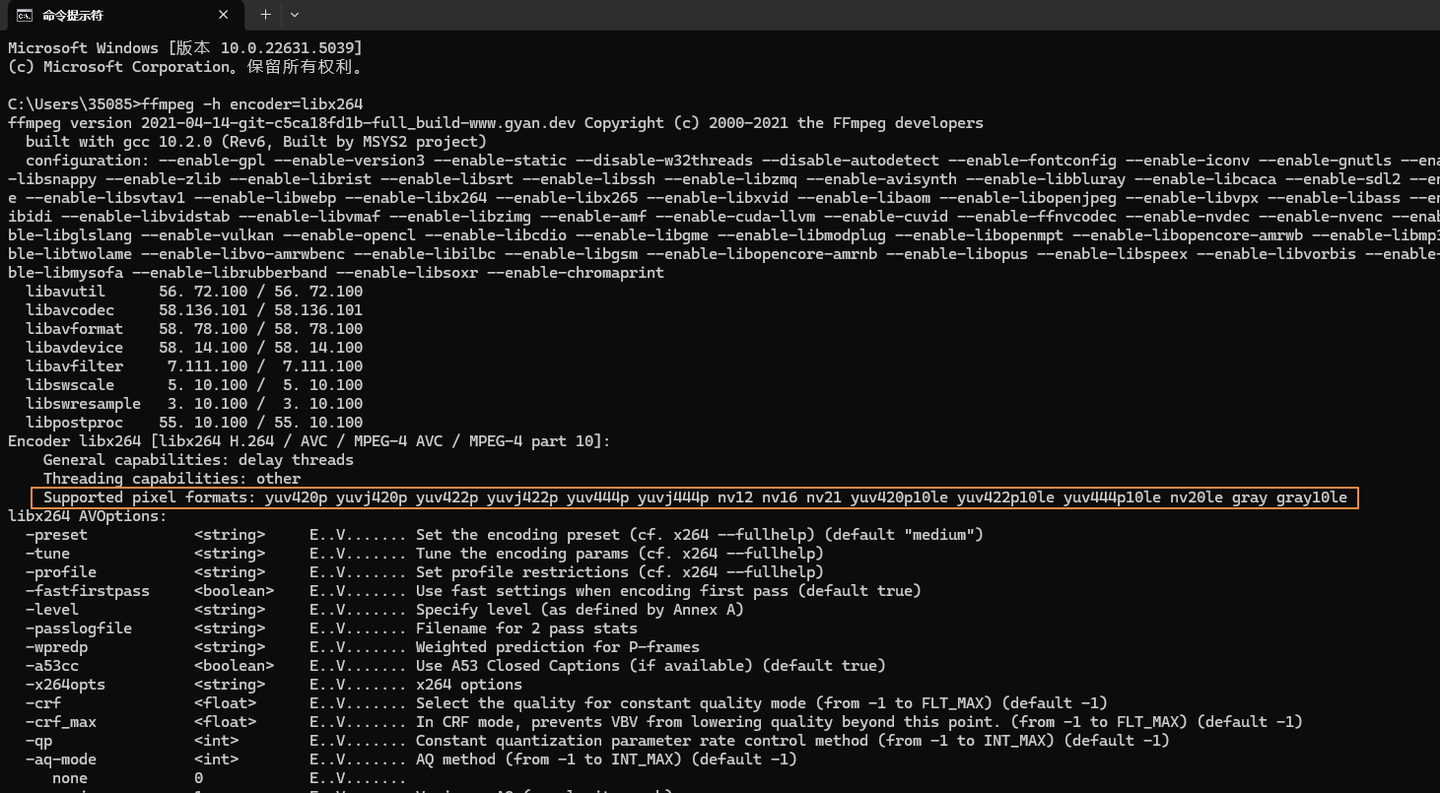Image resolution: width=1440 pixels, height=793 pixels.
Task: Click the libswresample library name
Action: pos(83,404)
